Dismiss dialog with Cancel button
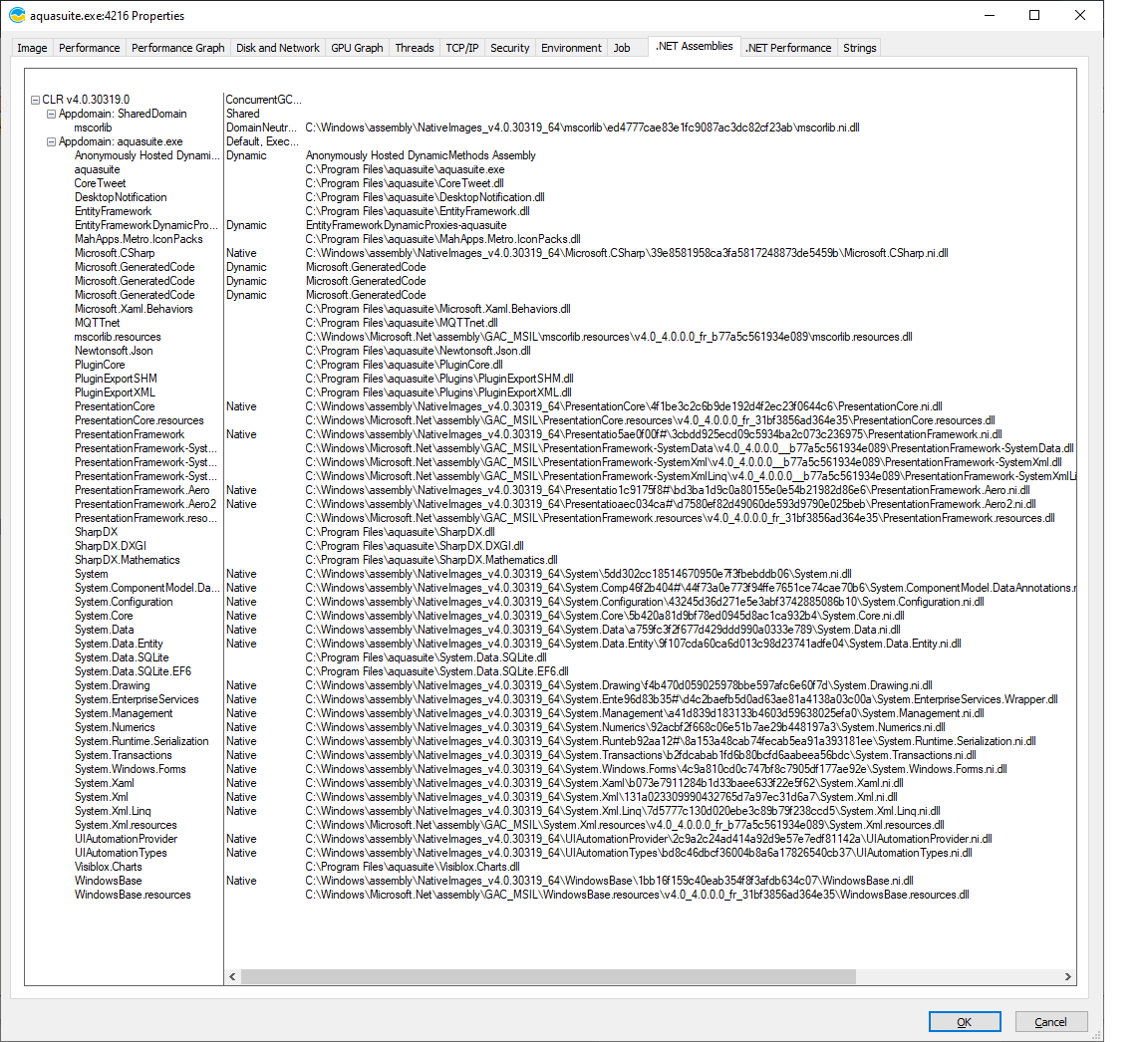Screen dimensions: 1148x1042 point(1050,1022)
